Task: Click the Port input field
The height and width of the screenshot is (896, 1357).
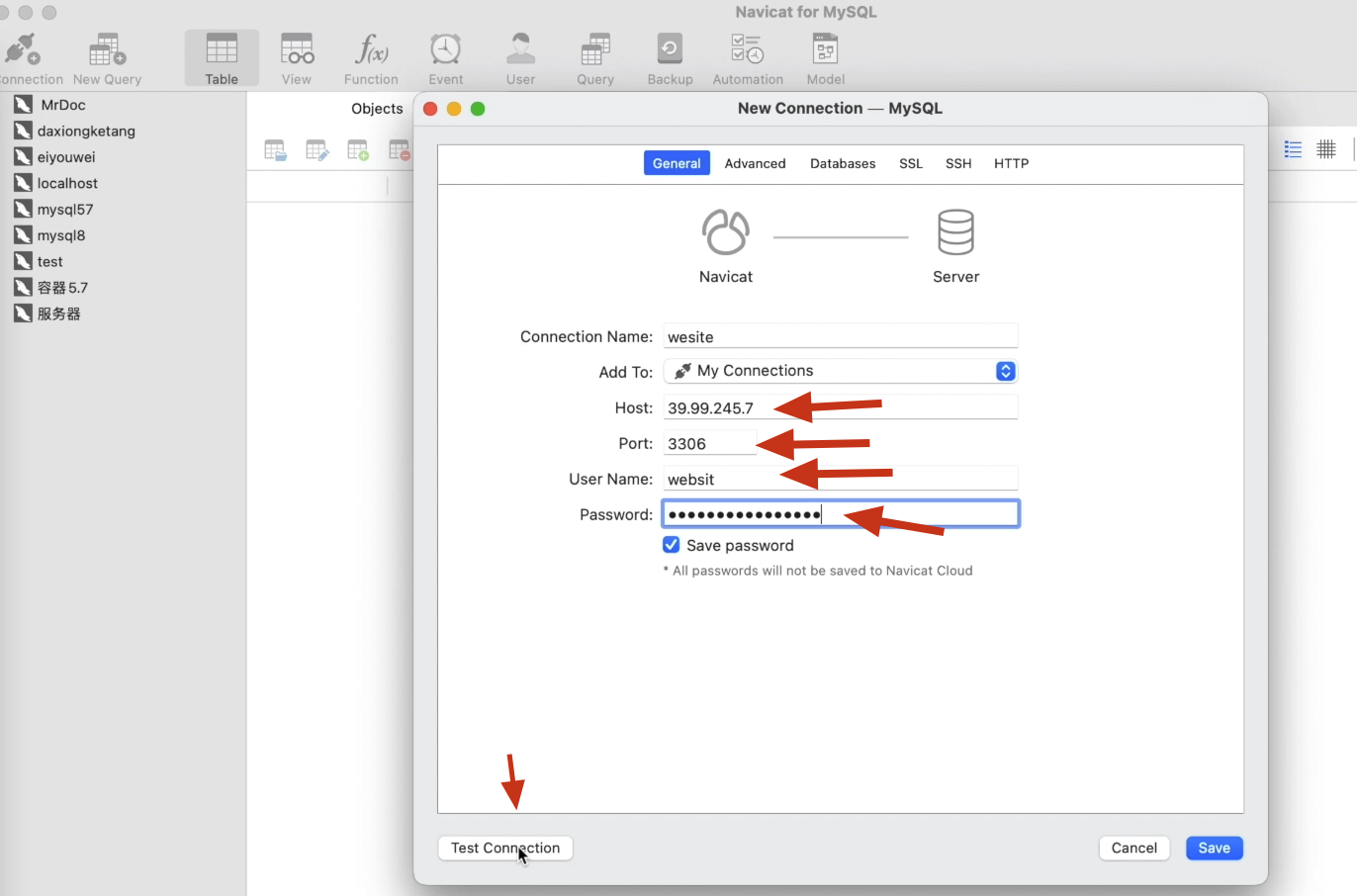Action: tap(709, 443)
